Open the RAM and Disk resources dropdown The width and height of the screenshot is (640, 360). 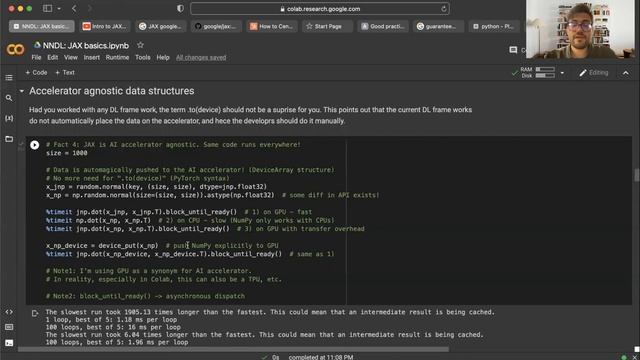click(x=562, y=73)
